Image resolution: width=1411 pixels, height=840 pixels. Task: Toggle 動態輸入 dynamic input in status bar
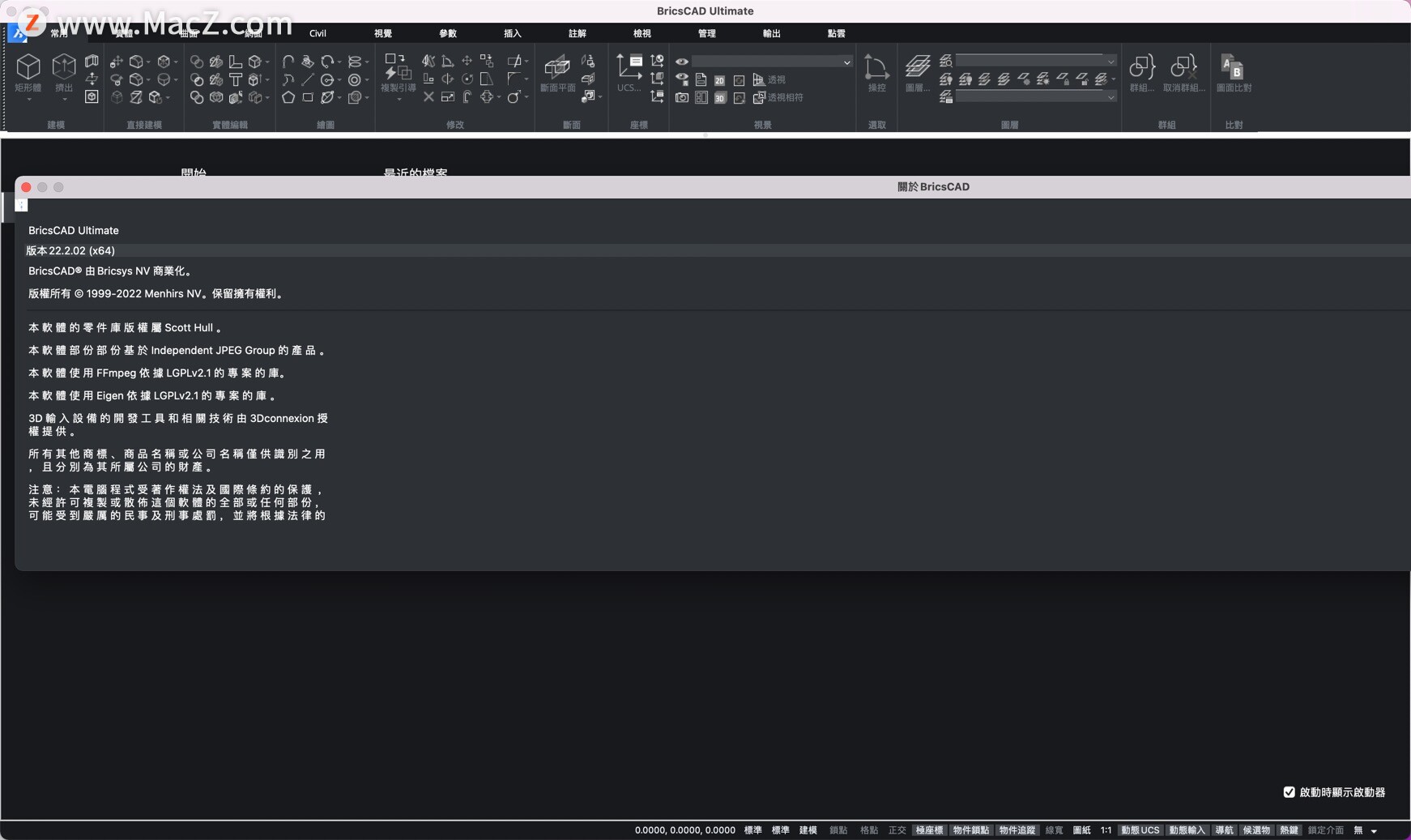[x=1187, y=830]
